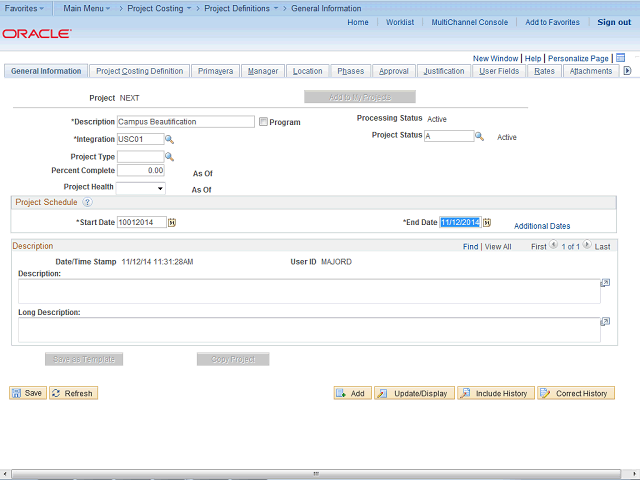This screenshot has height=480, width=640.
Task: Open the Favorites dropdown menu
Action: 24,8
